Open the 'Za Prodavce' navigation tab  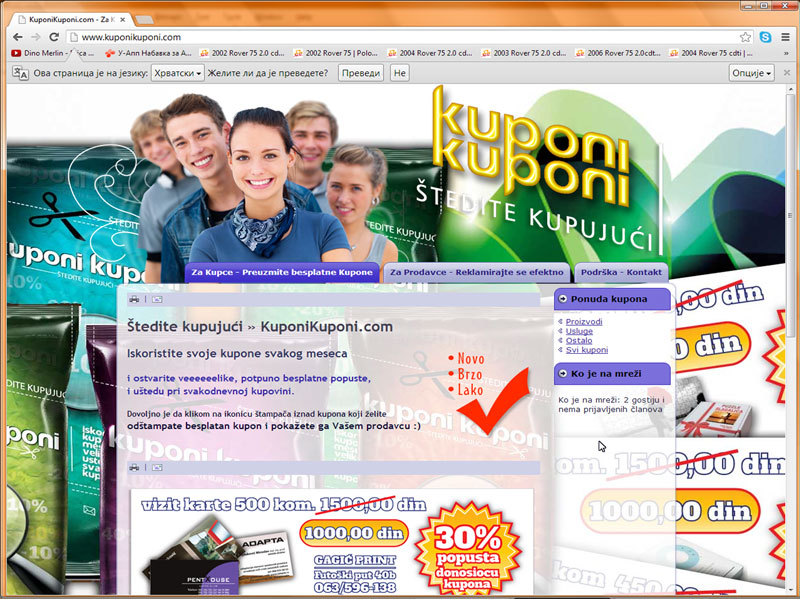click(476, 272)
